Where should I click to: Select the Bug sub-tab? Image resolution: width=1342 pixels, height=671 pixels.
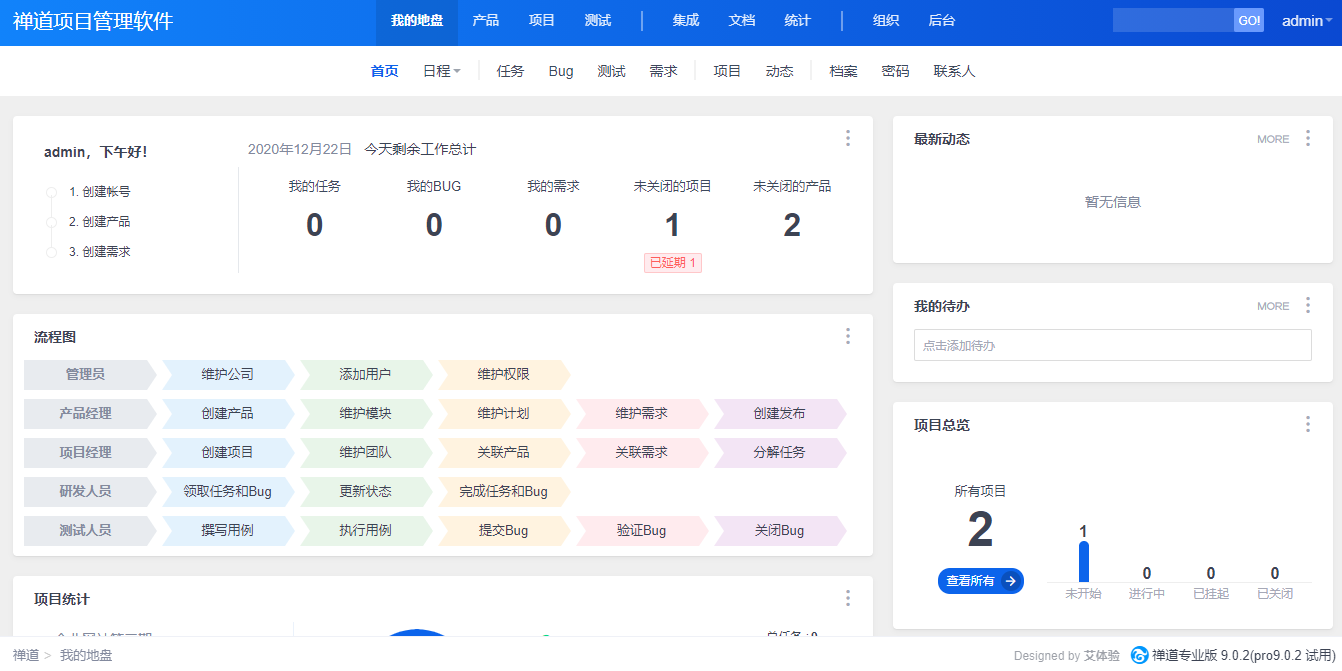(561, 71)
